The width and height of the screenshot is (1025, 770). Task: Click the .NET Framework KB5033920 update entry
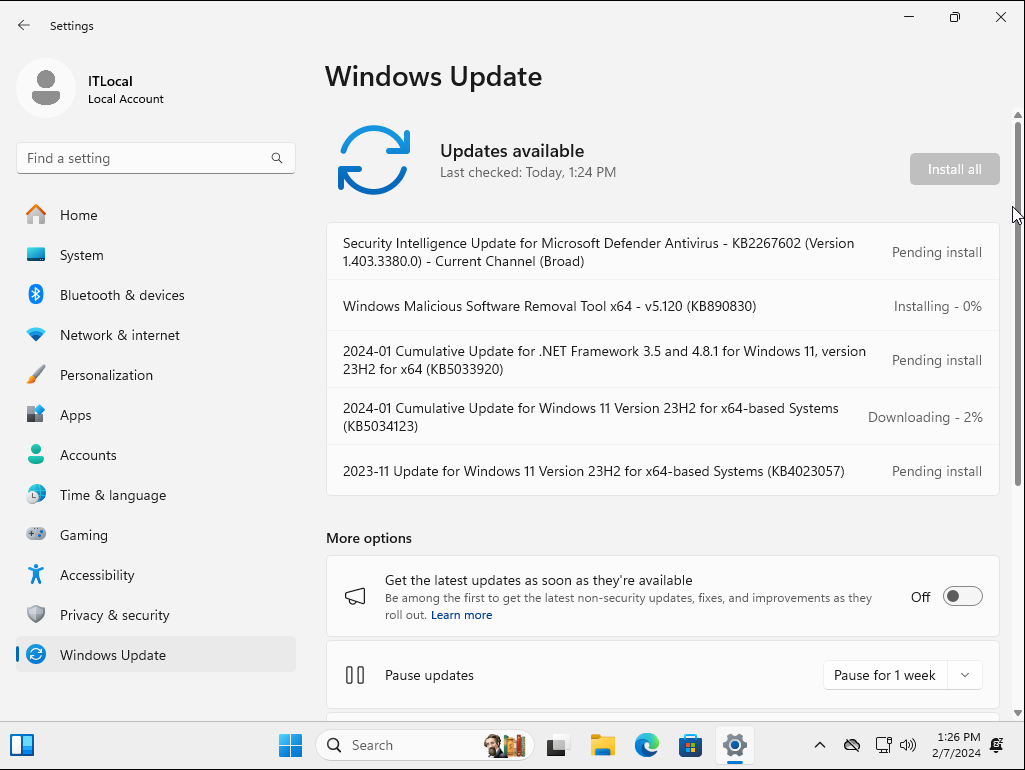pos(663,360)
